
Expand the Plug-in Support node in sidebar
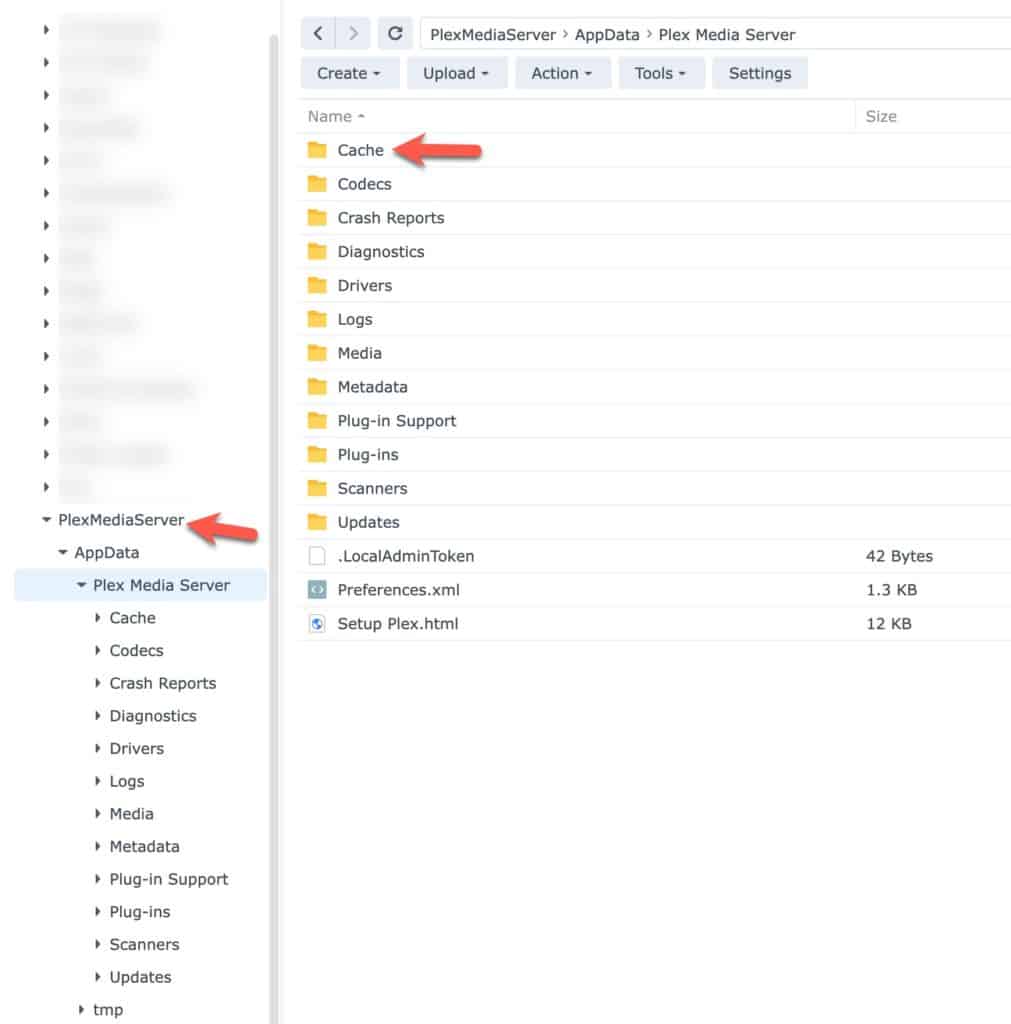[97, 879]
